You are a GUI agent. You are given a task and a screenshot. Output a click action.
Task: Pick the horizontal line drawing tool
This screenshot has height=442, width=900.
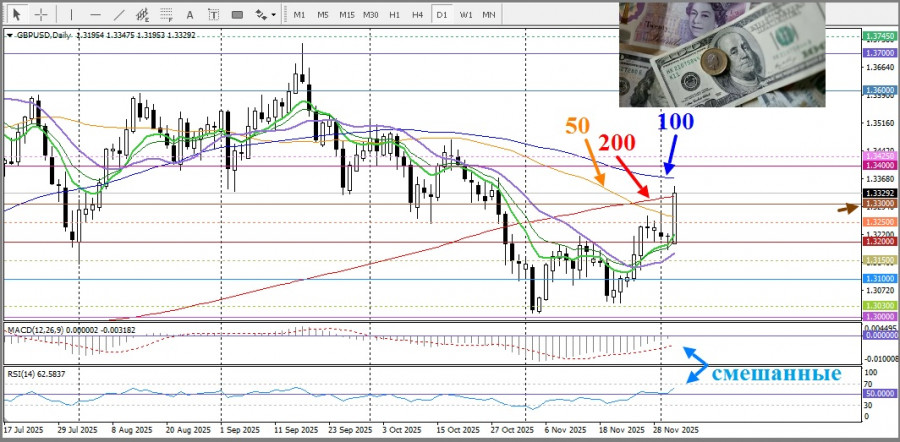coord(94,15)
